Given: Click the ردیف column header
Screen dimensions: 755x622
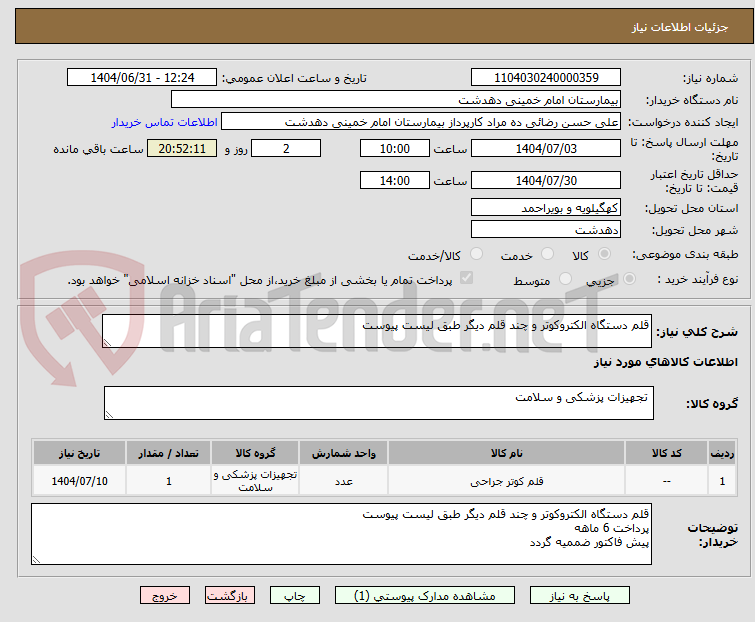Looking at the screenshot, I should (x=722, y=453).
